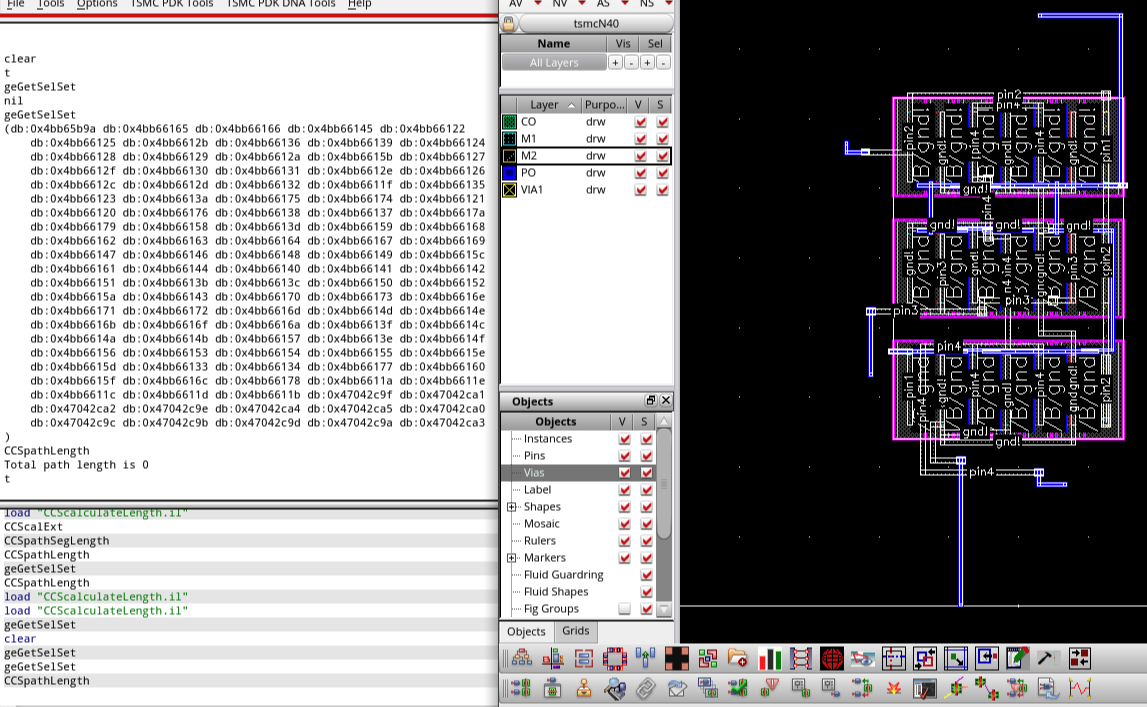The image size is (1147, 707).
Task: Click the CO layer green color swatch
Action: [509, 121]
